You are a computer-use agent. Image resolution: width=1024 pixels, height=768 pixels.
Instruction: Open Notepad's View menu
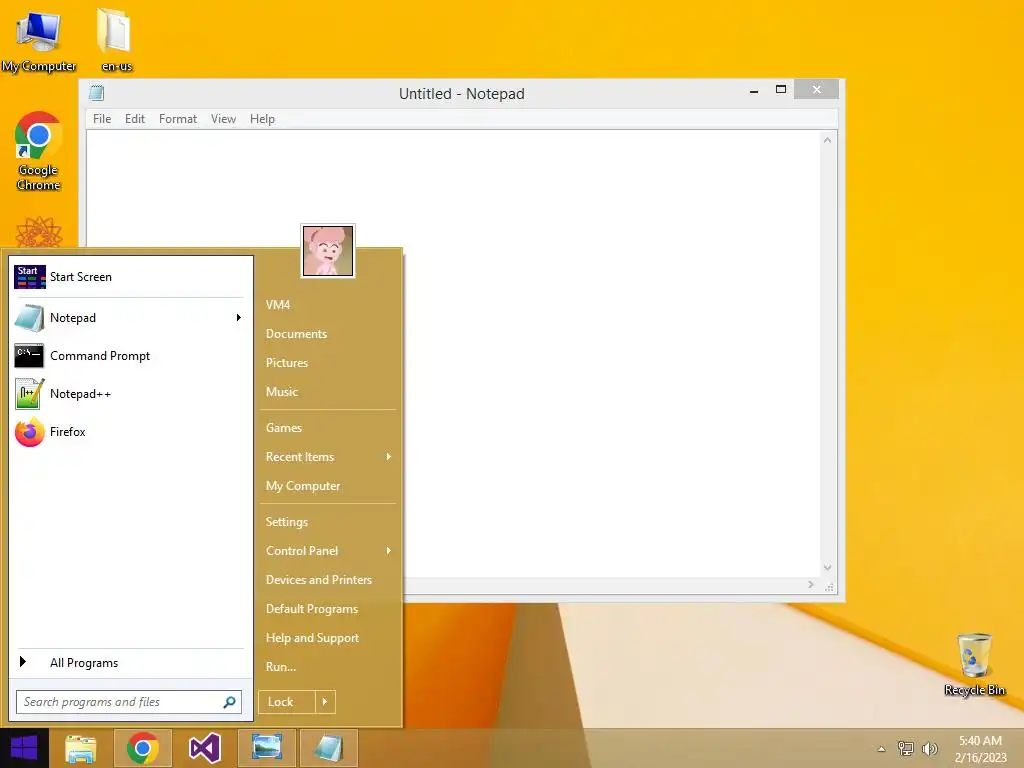(x=223, y=119)
